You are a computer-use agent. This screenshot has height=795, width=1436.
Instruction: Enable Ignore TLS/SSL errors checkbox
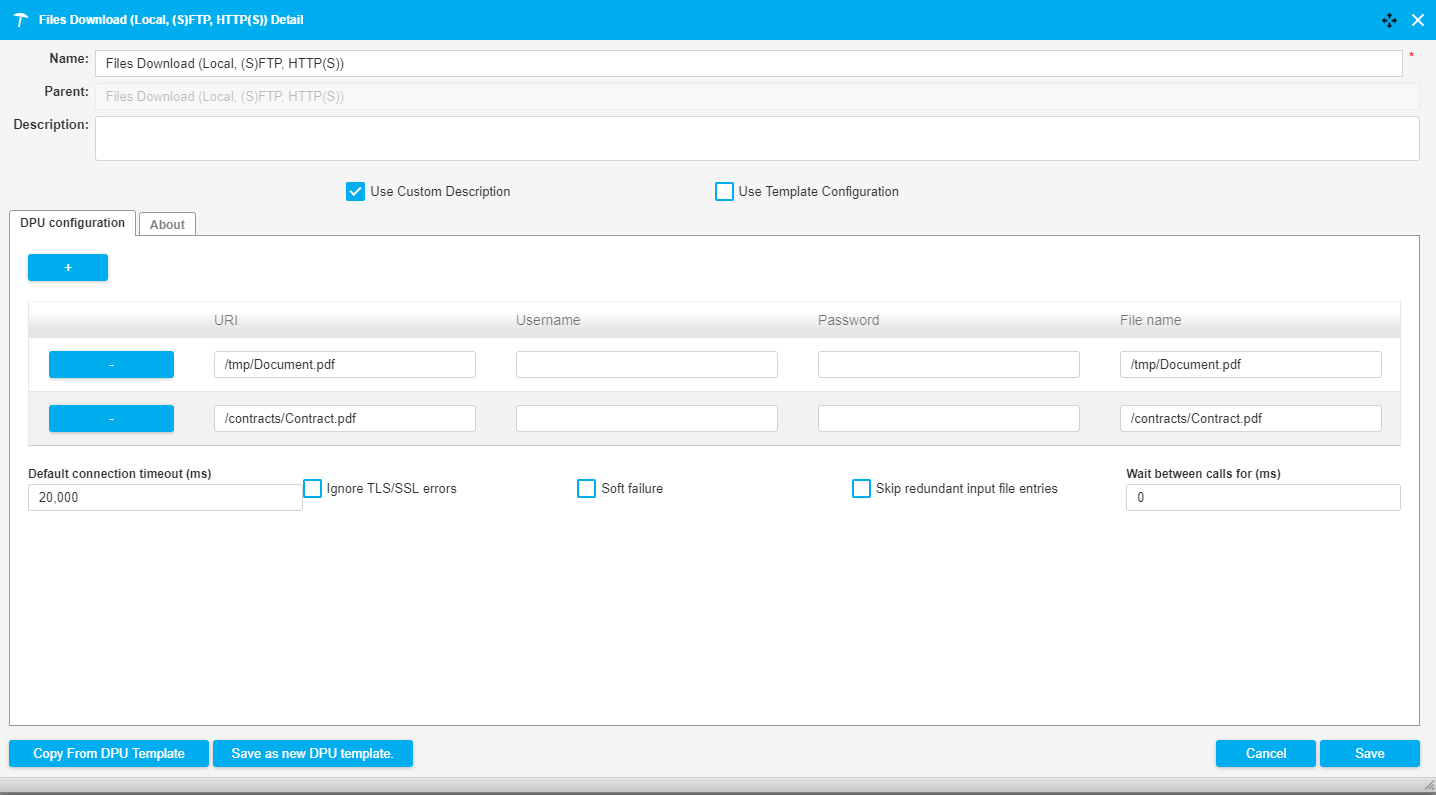click(x=313, y=489)
